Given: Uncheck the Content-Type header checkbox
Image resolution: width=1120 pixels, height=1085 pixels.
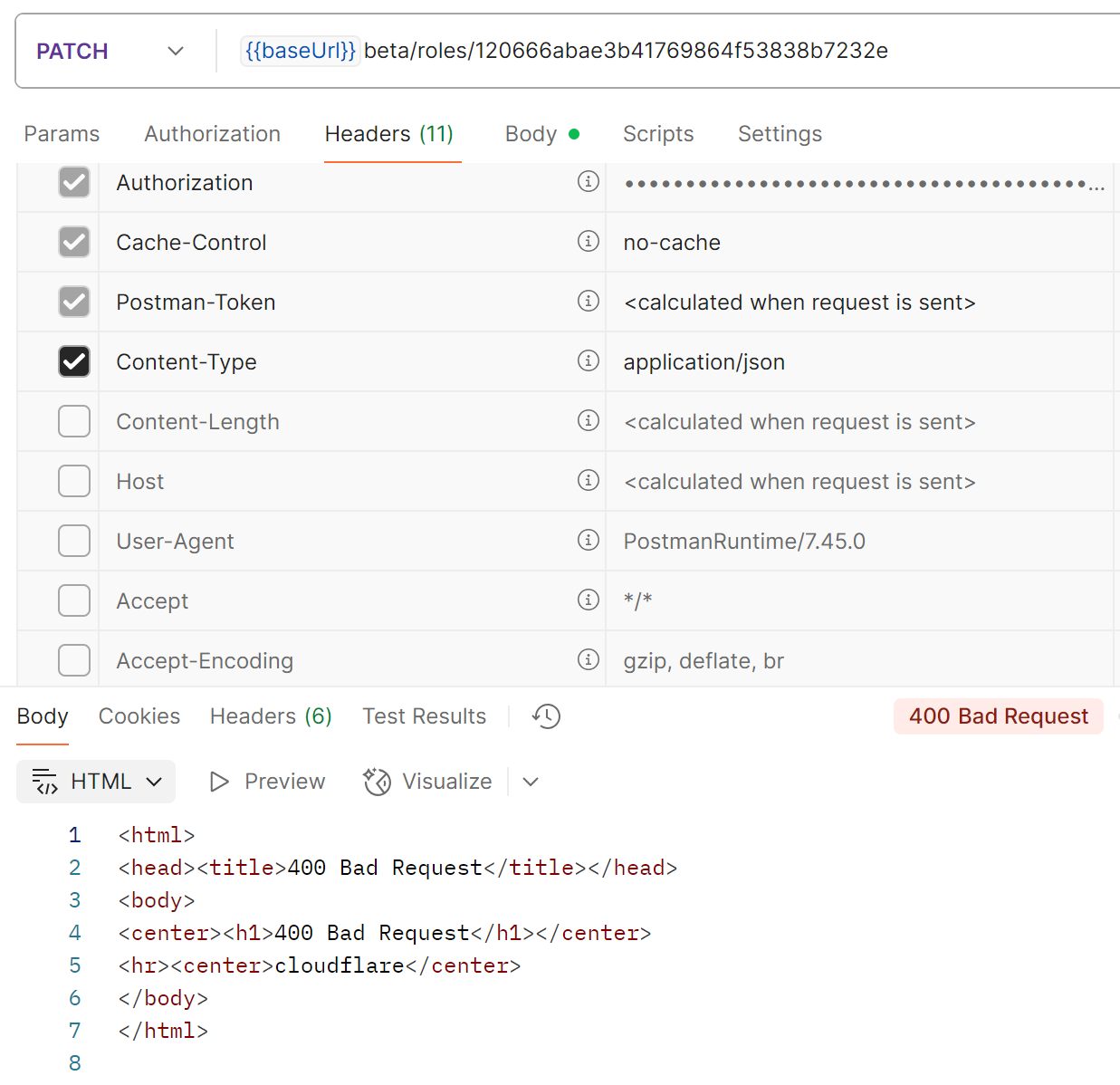Looking at the screenshot, I should (74, 361).
